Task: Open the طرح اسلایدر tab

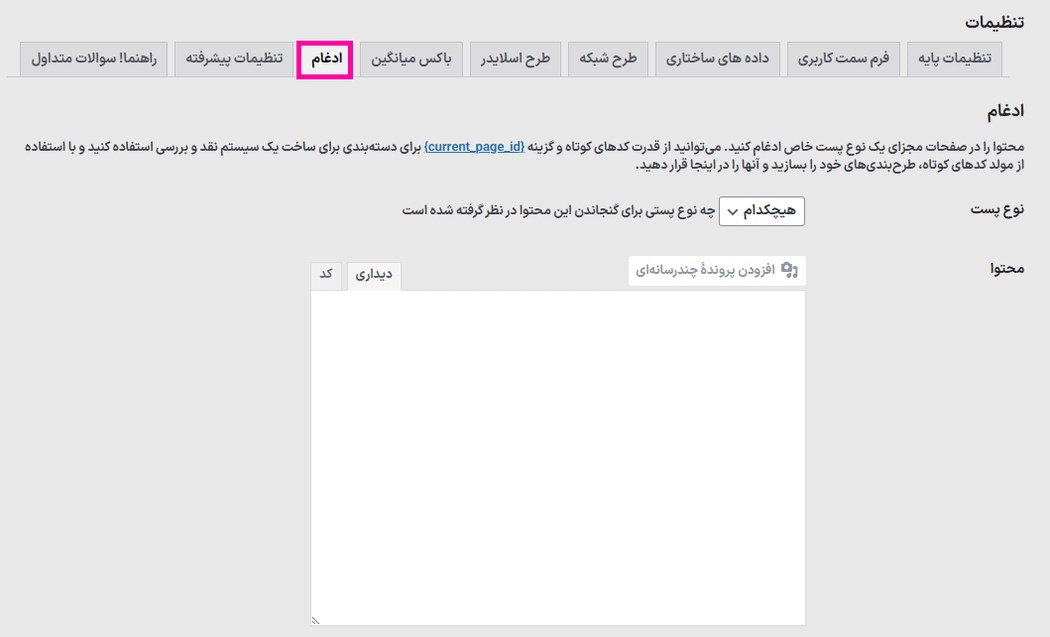Action: pos(516,59)
